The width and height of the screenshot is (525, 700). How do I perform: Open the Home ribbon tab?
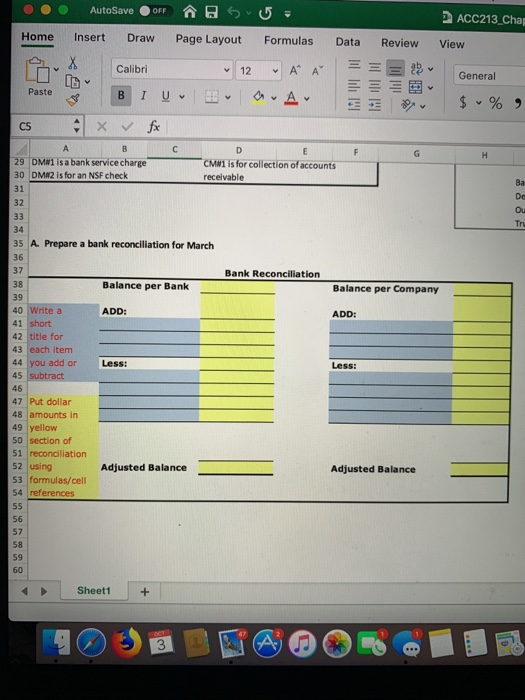pyautogui.click(x=38, y=37)
